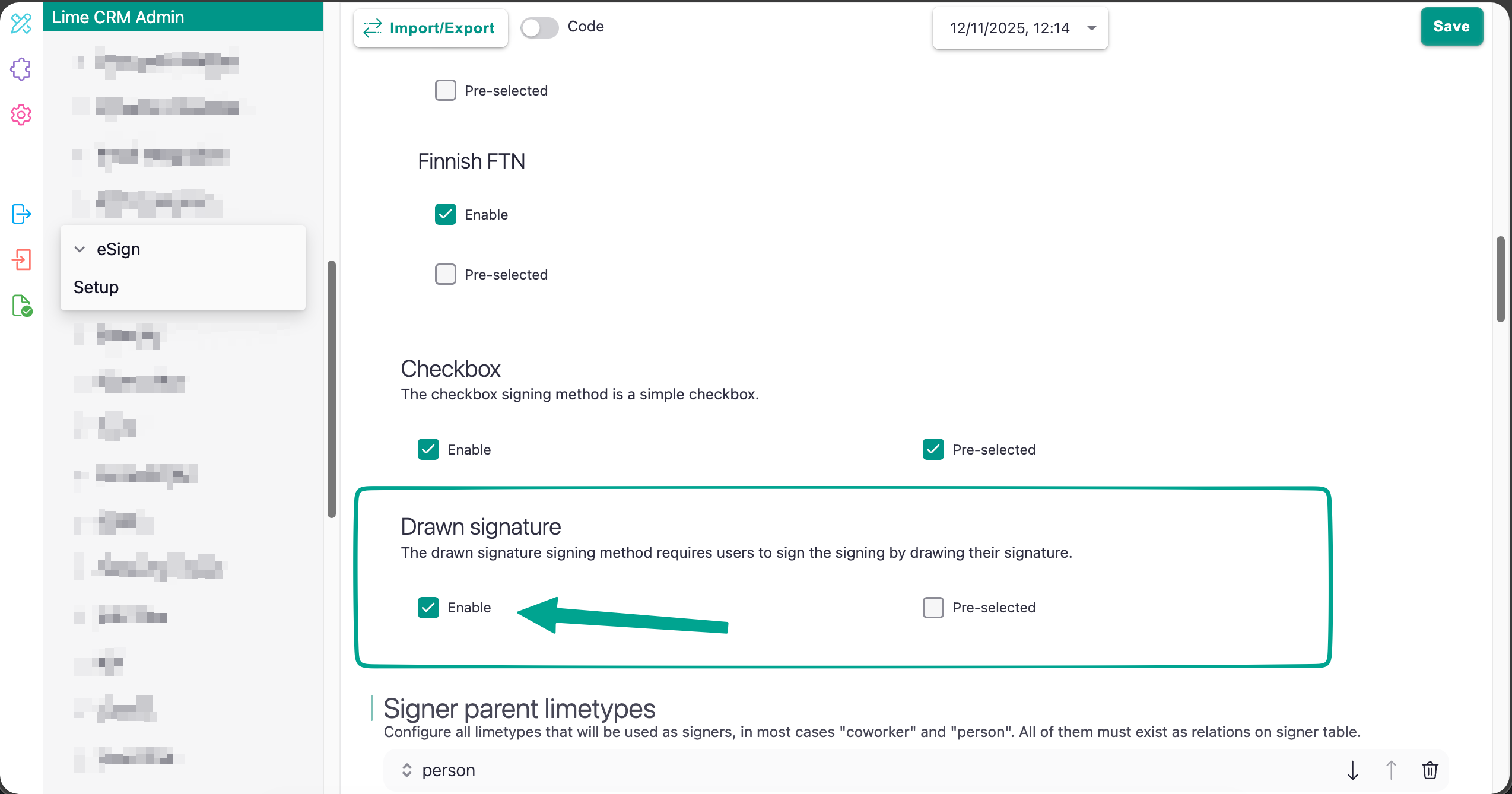The width and height of the screenshot is (1512, 794).
Task: Save the configuration
Action: pos(1451,27)
